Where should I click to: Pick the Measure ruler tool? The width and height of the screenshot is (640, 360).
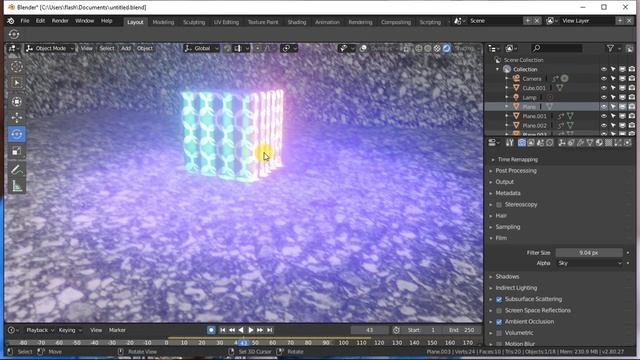(16, 187)
